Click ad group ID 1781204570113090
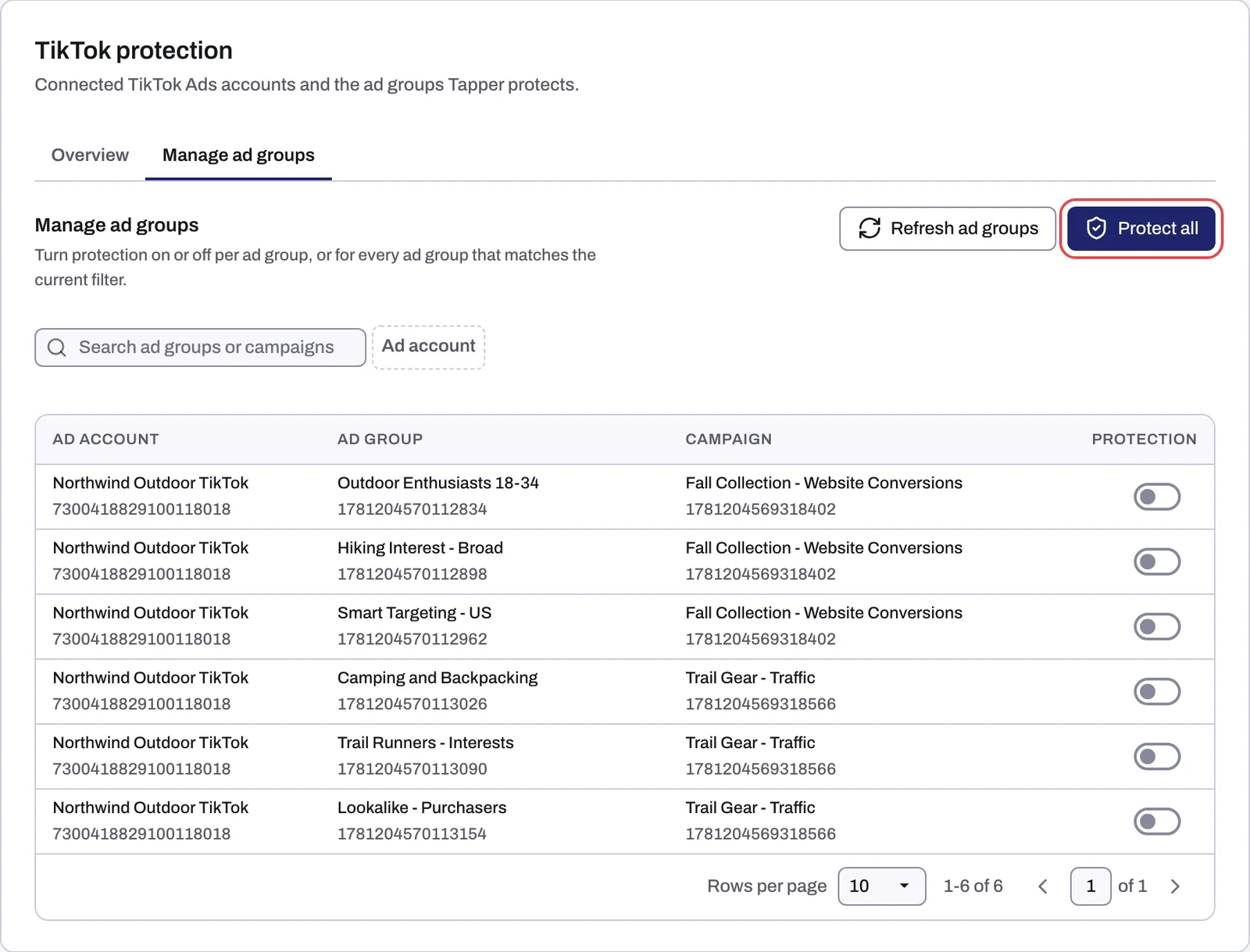Image resolution: width=1250 pixels, height=952 pixels. 412,768
